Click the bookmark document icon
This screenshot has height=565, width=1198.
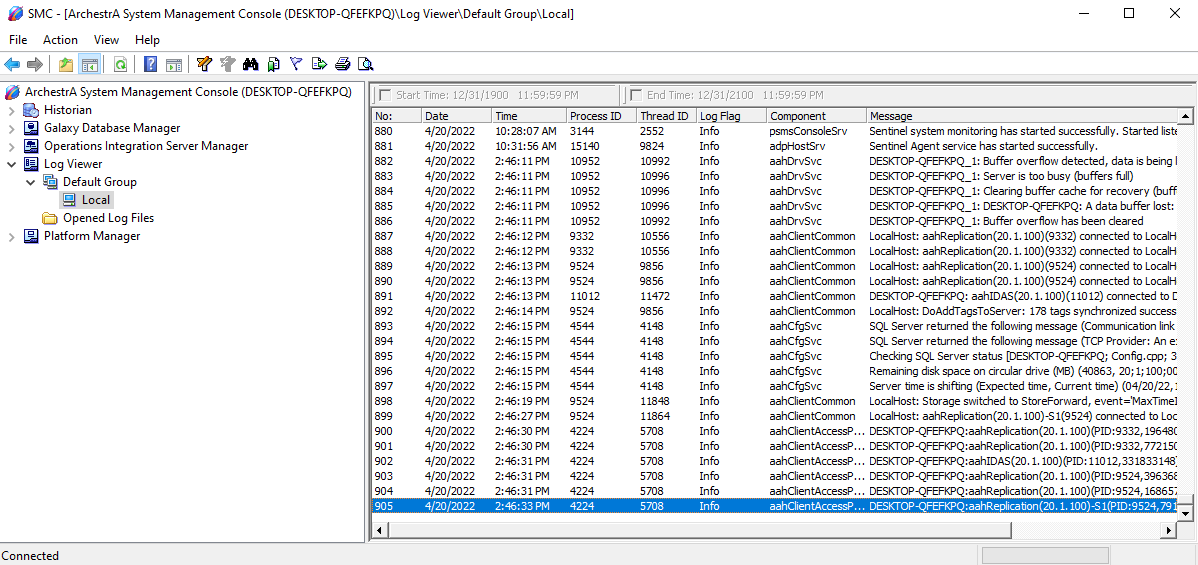click(273, 64)
